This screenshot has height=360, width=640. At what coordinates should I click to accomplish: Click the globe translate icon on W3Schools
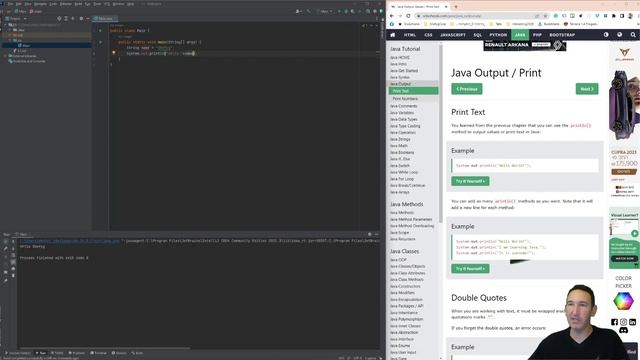pos(620,35)
